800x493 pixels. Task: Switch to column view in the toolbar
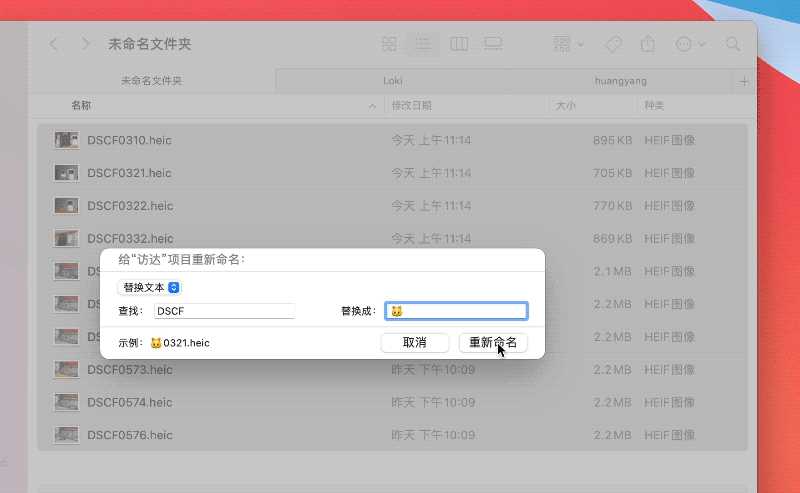coord(459,44)
